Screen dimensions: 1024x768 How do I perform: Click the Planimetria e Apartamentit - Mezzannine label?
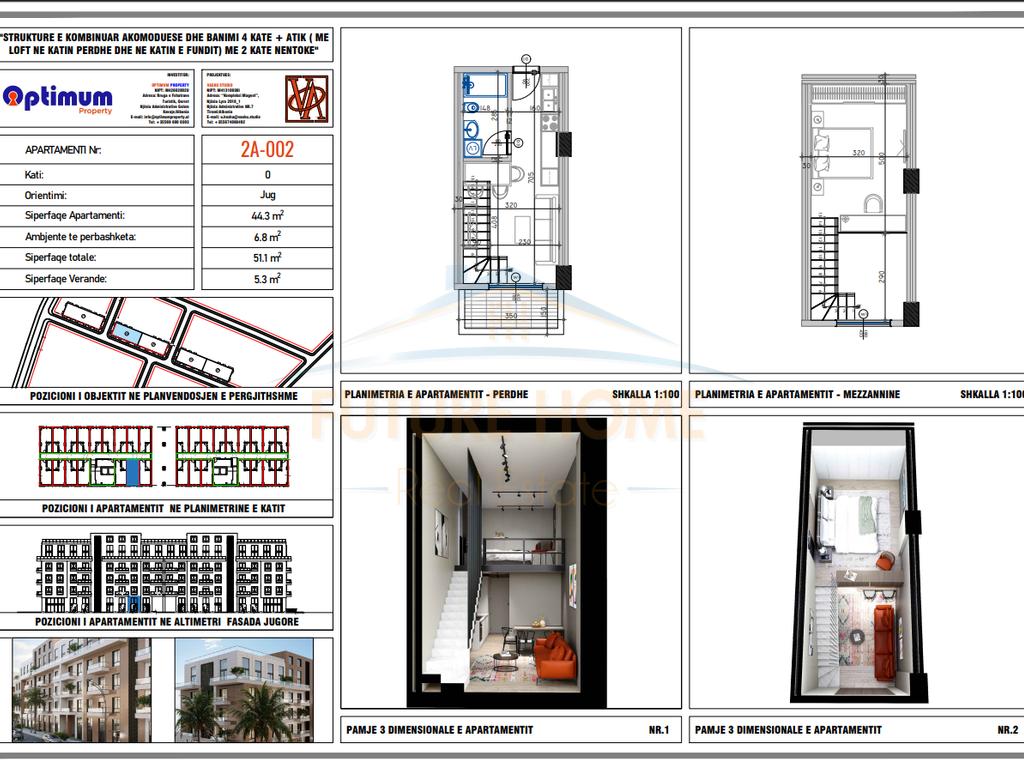[x=797, y=395]
